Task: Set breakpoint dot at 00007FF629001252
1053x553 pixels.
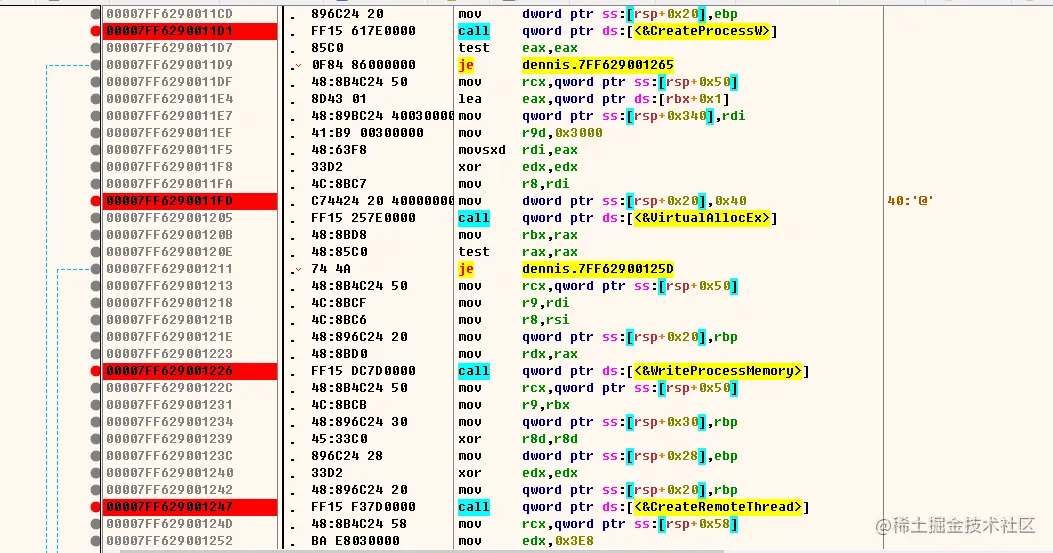Action: pyautogui.click(x=95, y=541)
